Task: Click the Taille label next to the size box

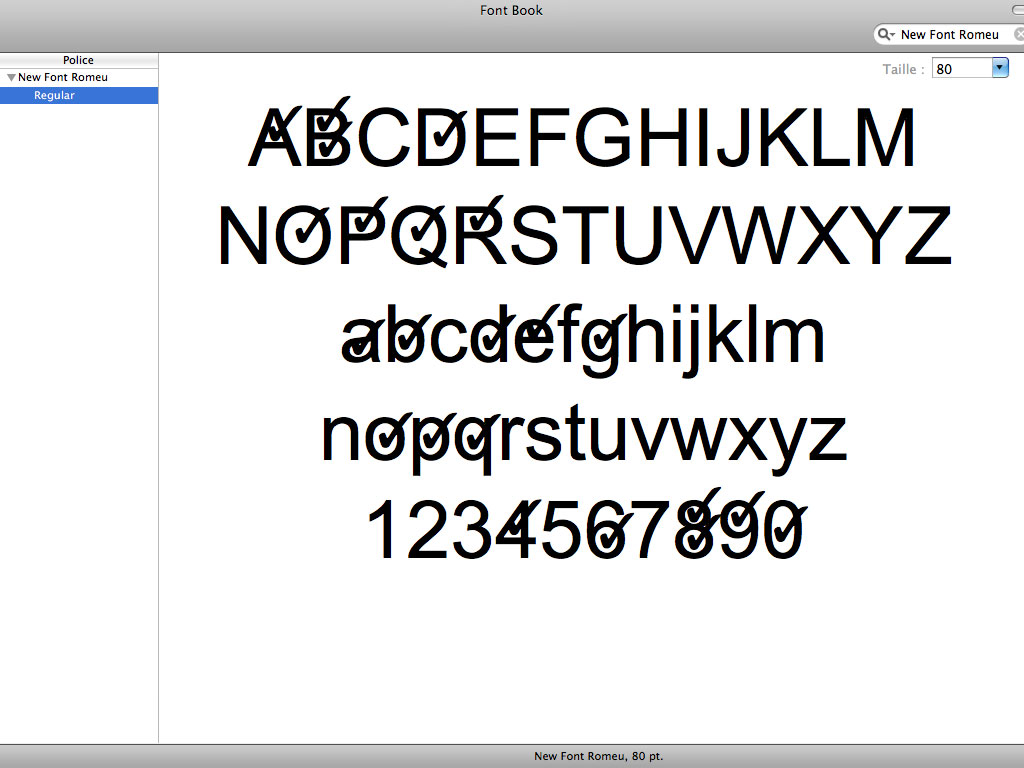Action: [x=901, y=68]
